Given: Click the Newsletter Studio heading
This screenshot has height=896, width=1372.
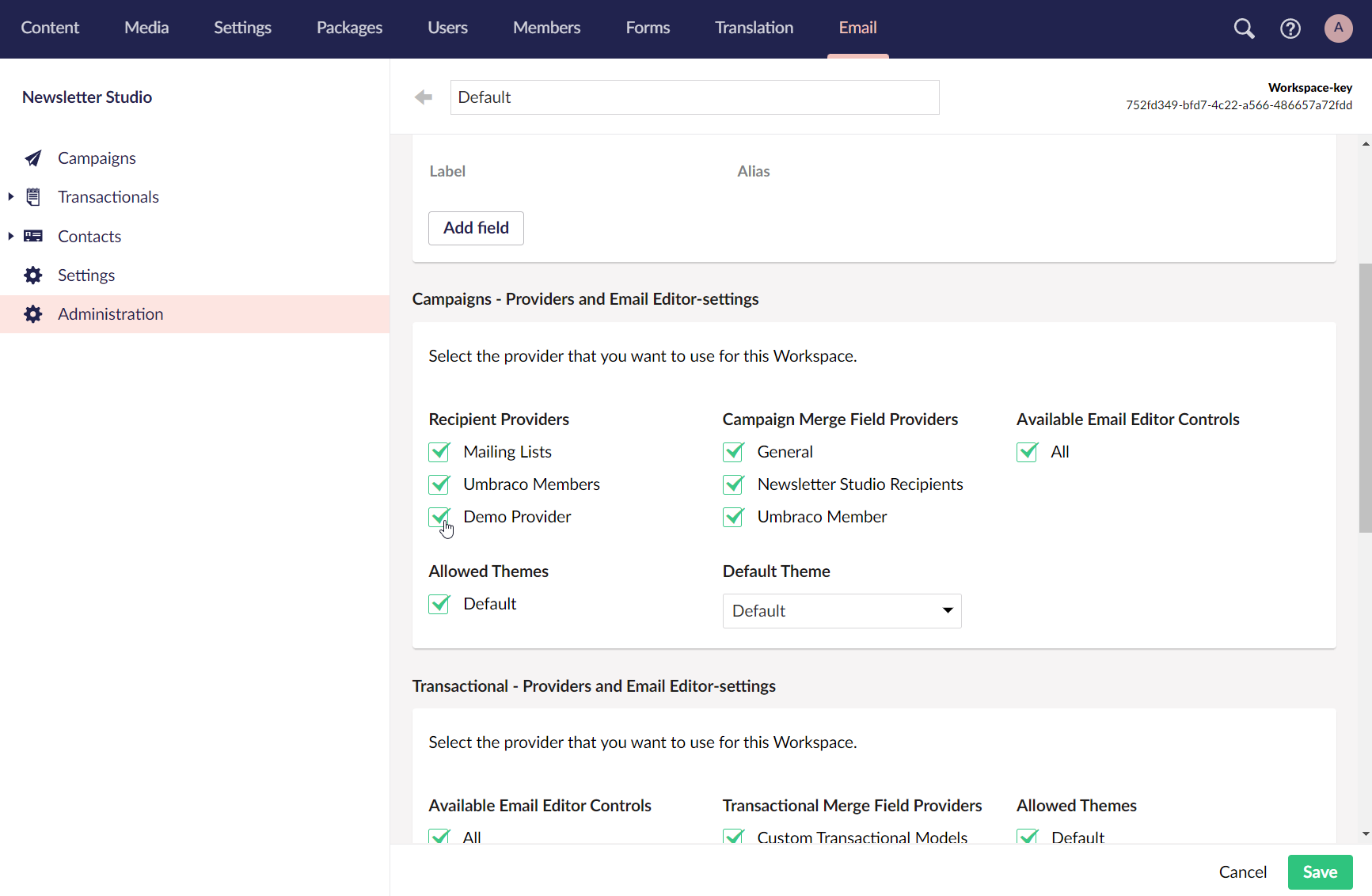Looking at the screenshot, I should (x=87, y=97).
